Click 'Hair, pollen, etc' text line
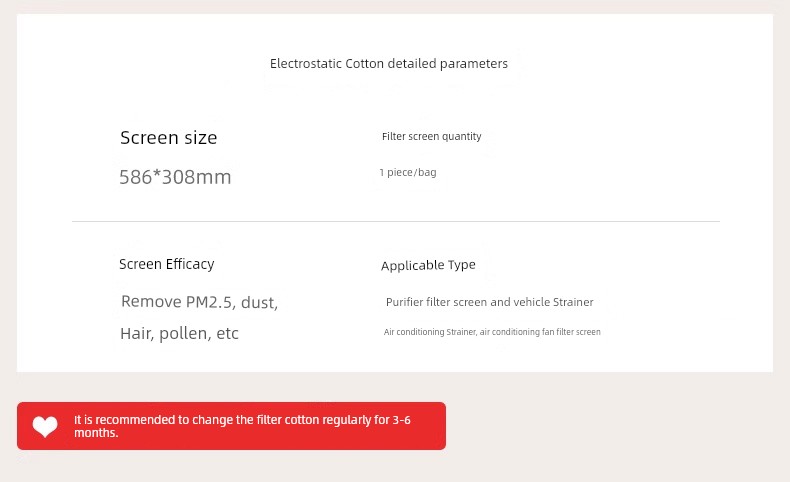The width and height of the screenshot is (790, 482). pyautogui.click(x=179, y=333)
